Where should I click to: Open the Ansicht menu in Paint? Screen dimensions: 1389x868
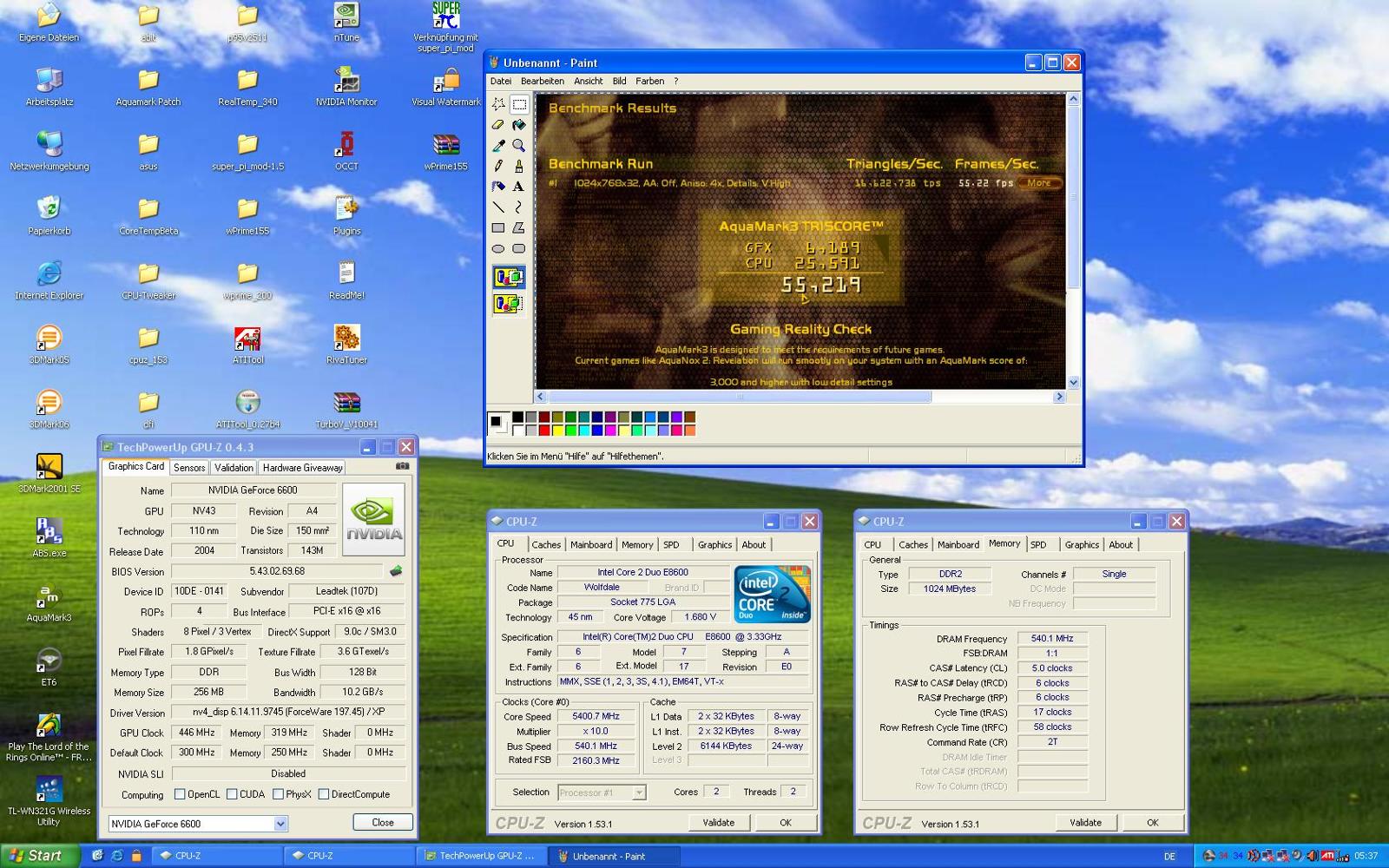589,82
